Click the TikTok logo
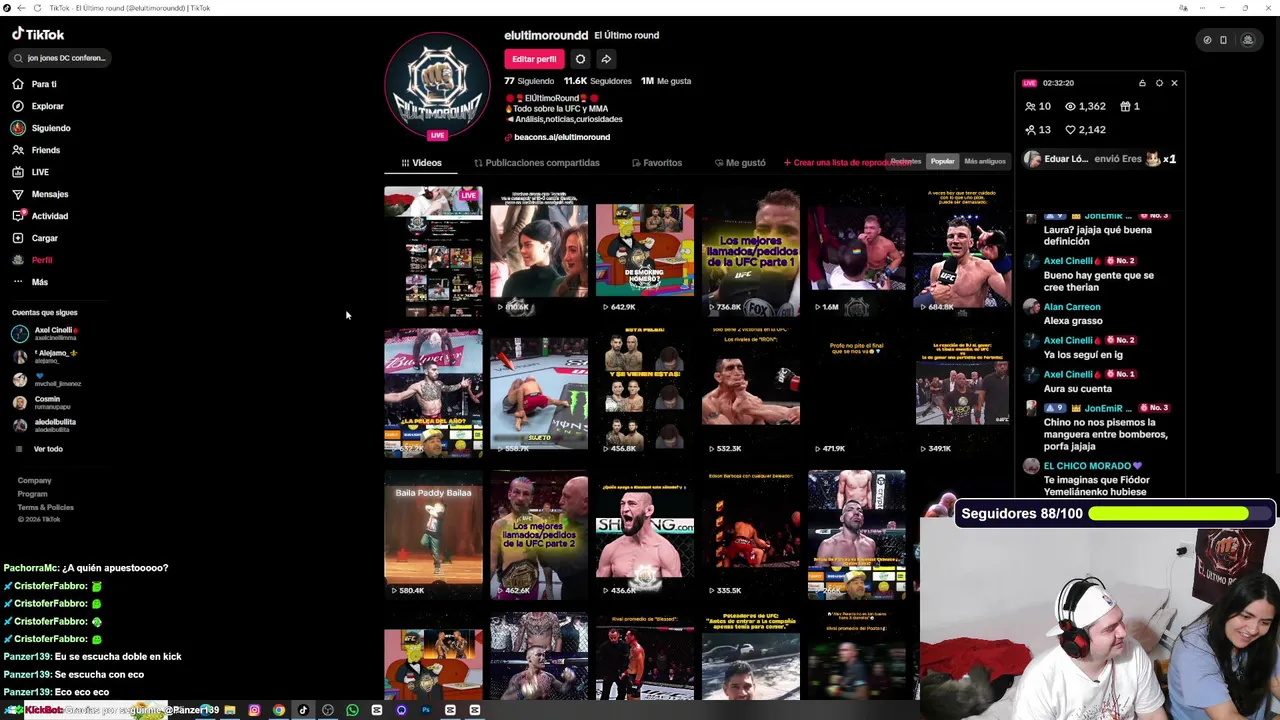 [38, 34]
